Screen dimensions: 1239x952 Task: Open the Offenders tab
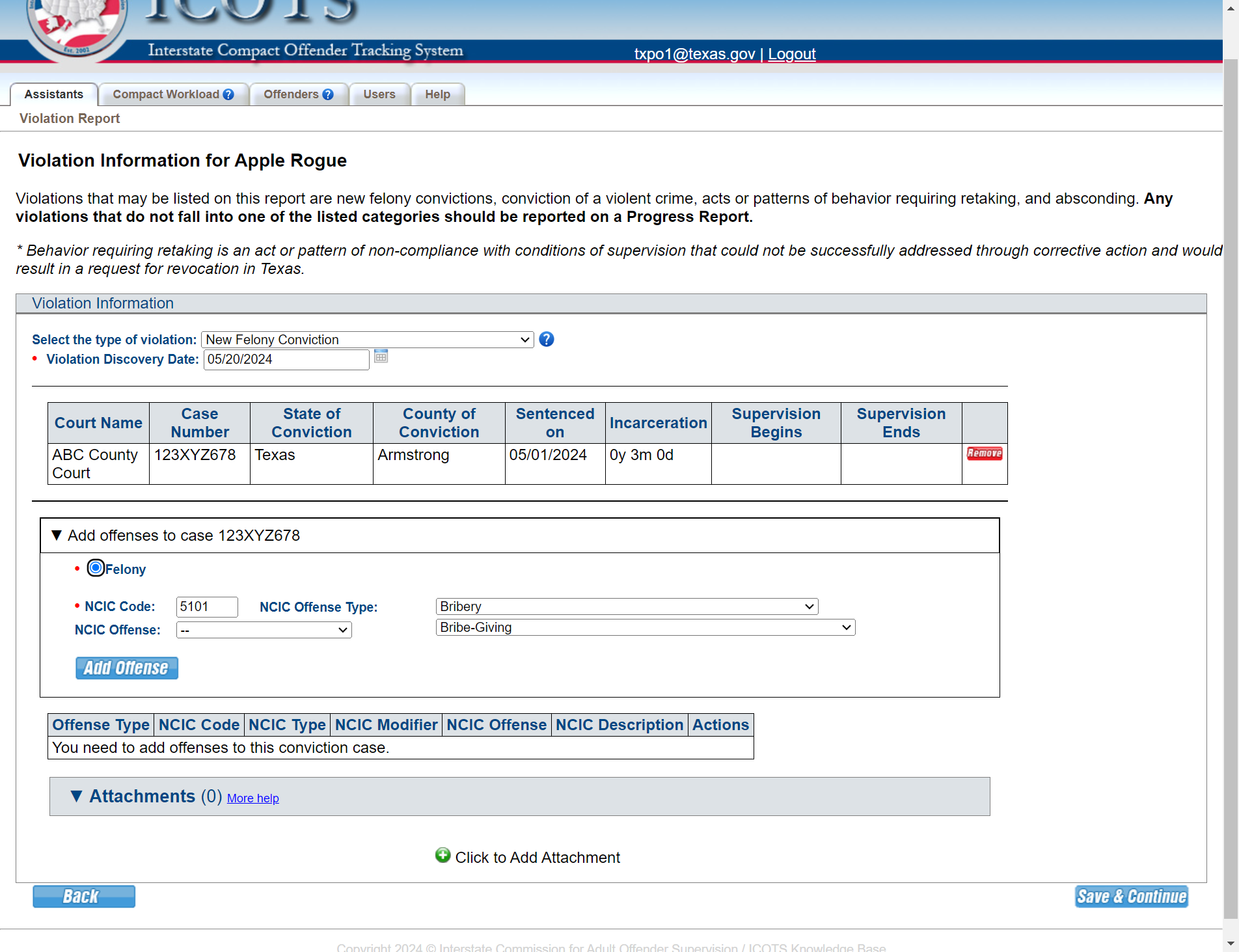tap(299, 94)
